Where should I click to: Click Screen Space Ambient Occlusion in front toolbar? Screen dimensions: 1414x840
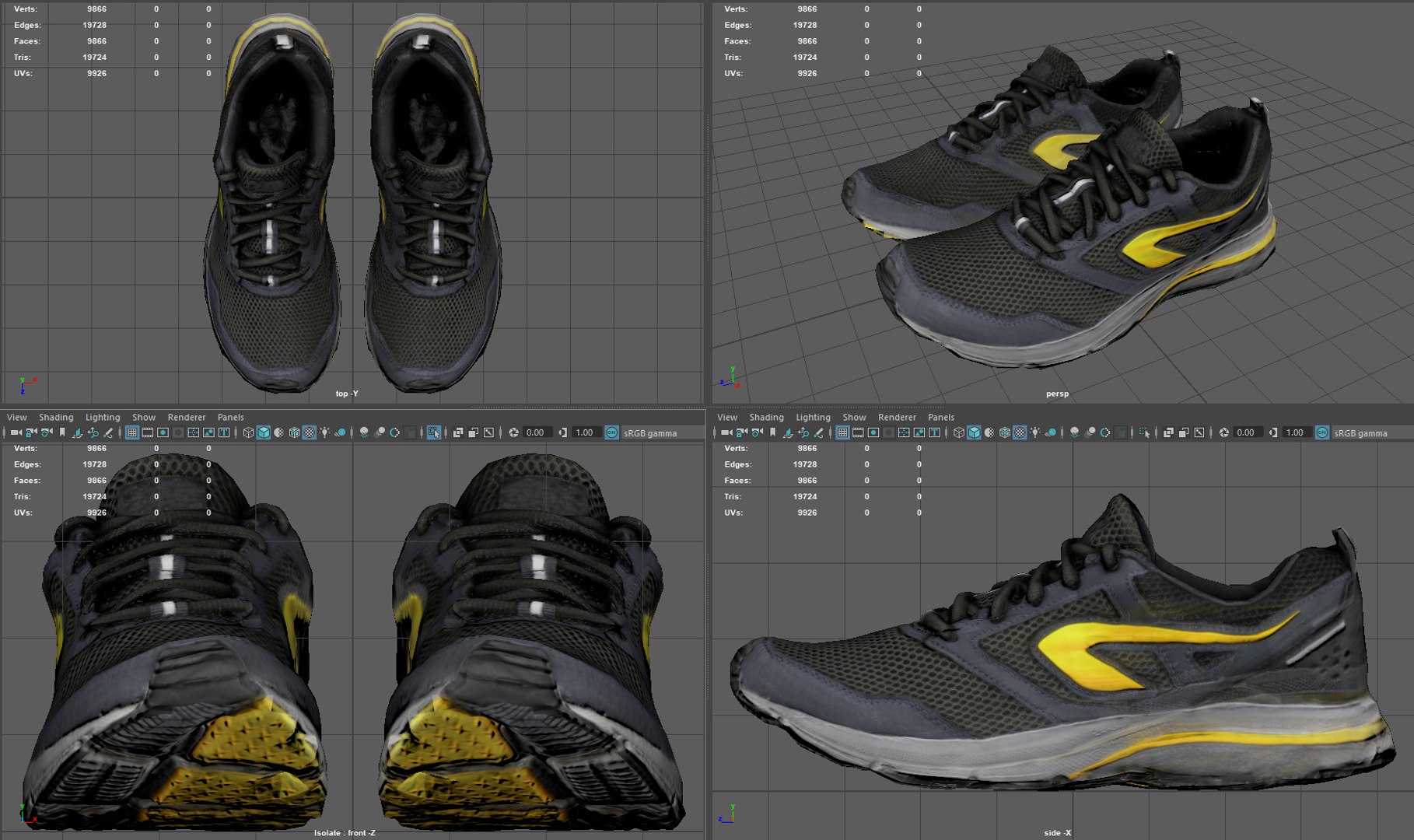coord(364,432)
